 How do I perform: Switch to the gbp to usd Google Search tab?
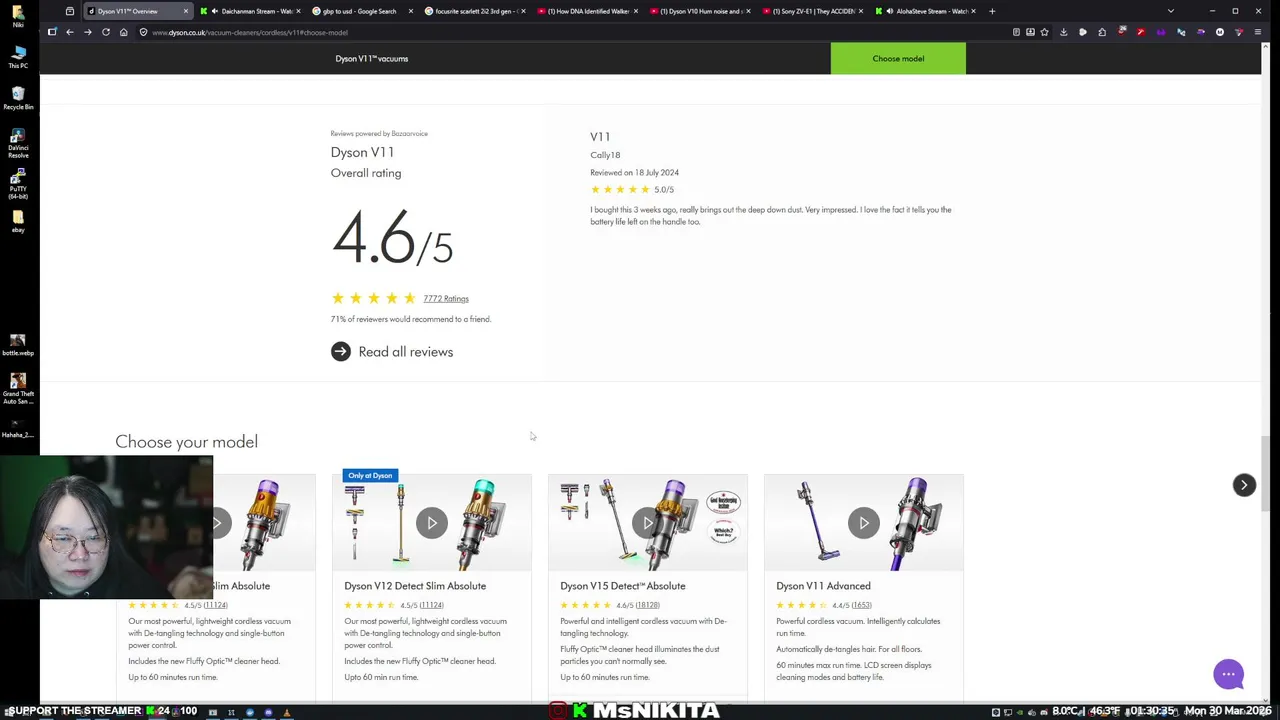point(361,11)
